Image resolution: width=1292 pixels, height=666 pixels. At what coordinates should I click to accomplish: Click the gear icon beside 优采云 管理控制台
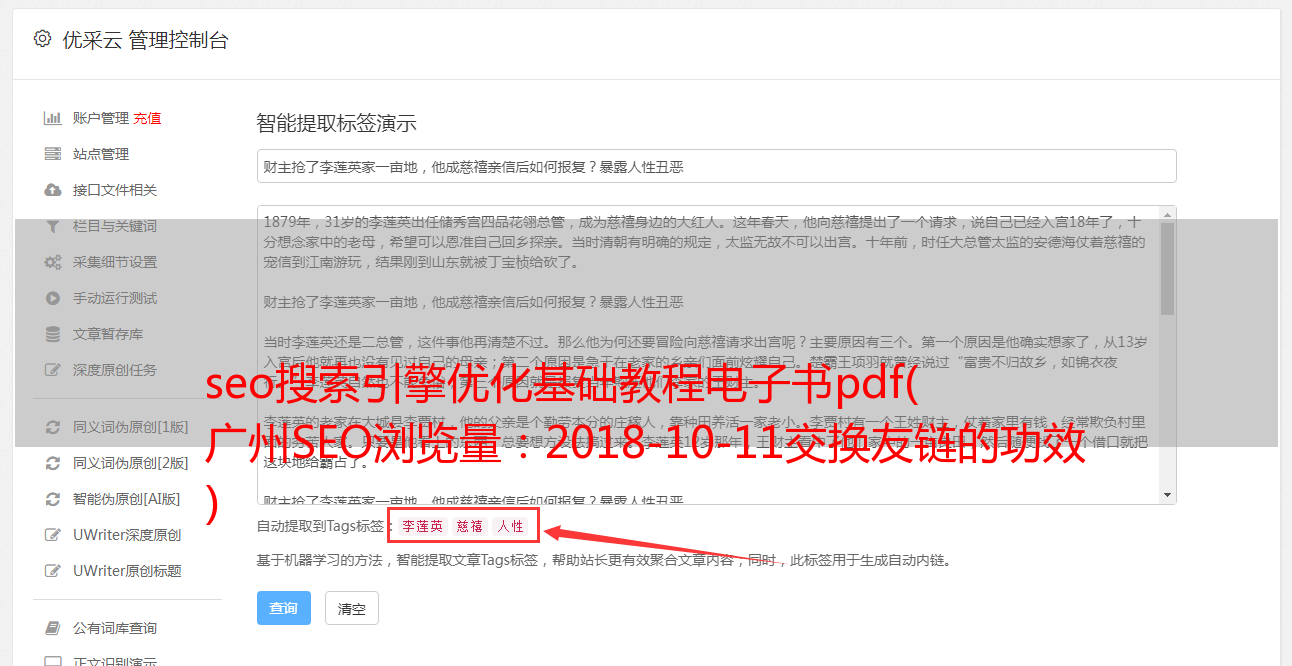coord(42,39)
